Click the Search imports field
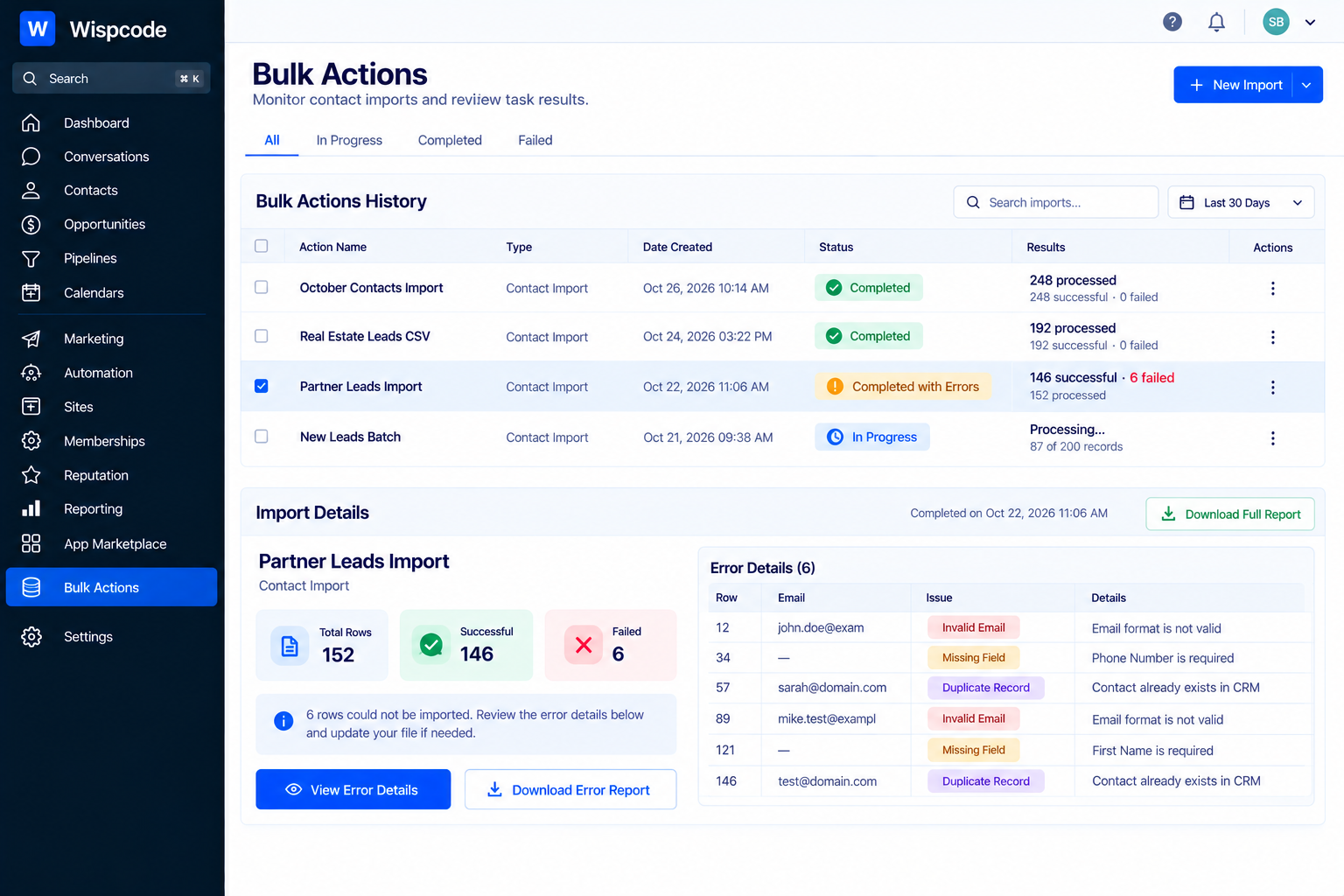The image size is (1344, 896). (x=1055, y=202)
